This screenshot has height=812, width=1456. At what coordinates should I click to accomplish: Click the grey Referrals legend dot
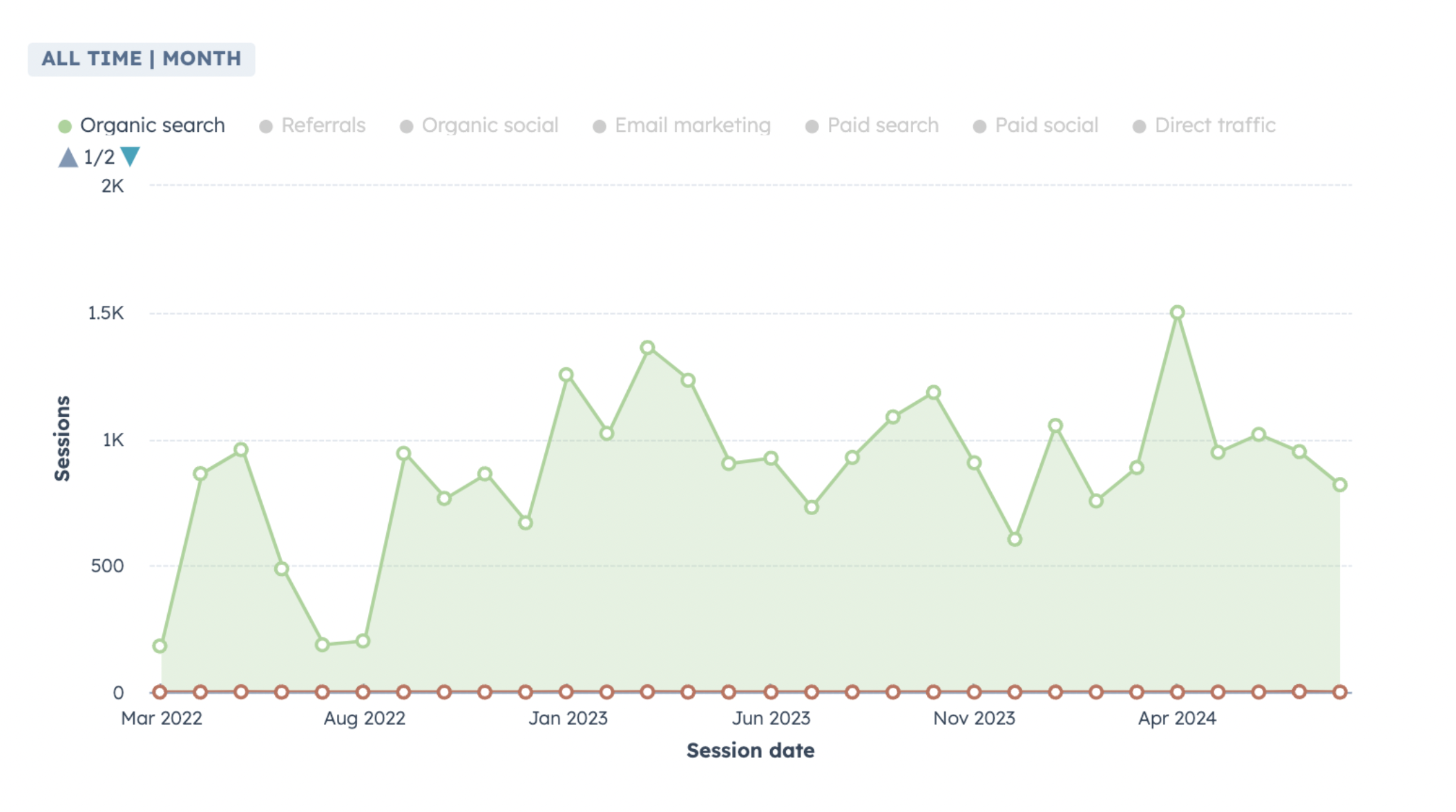coord(266,126)
